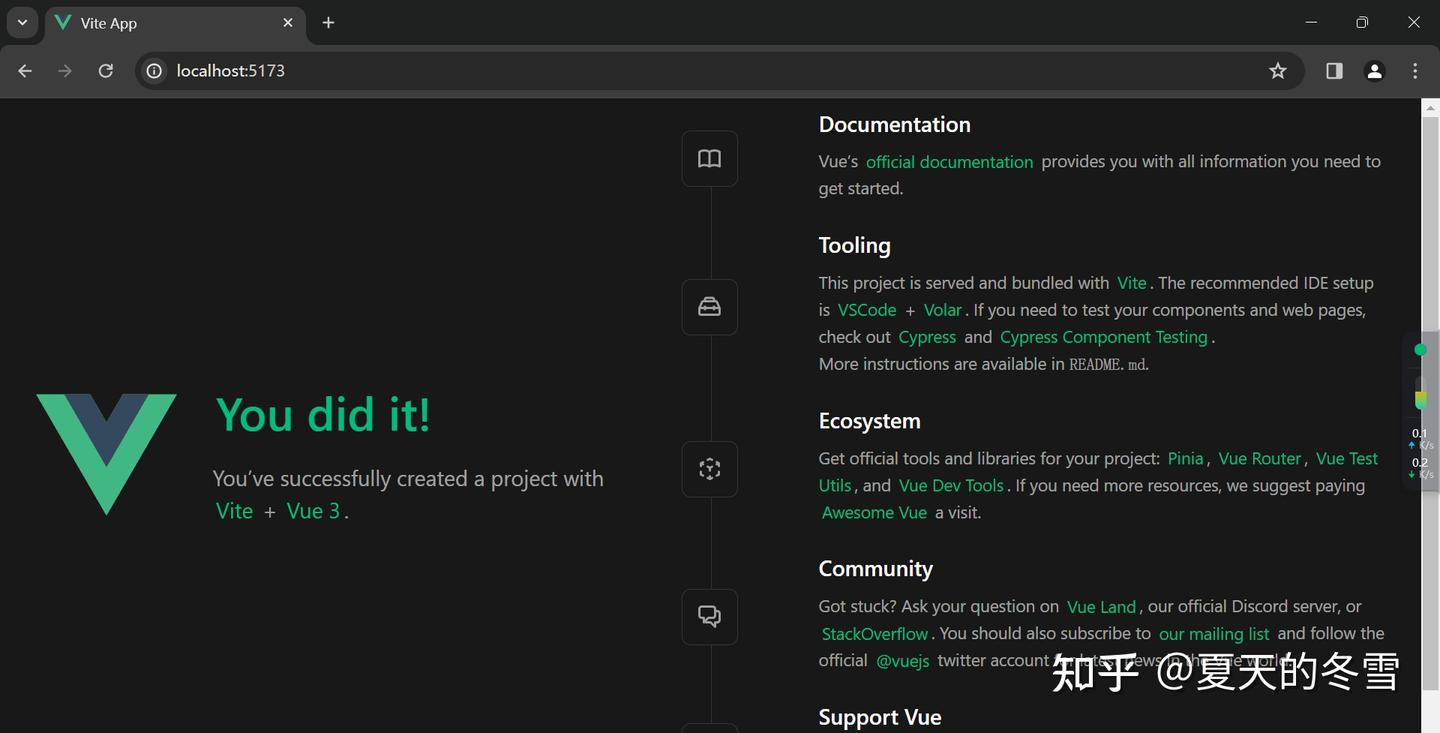
Task: Open the Pinia link
Action: [x=1185, y=459]
